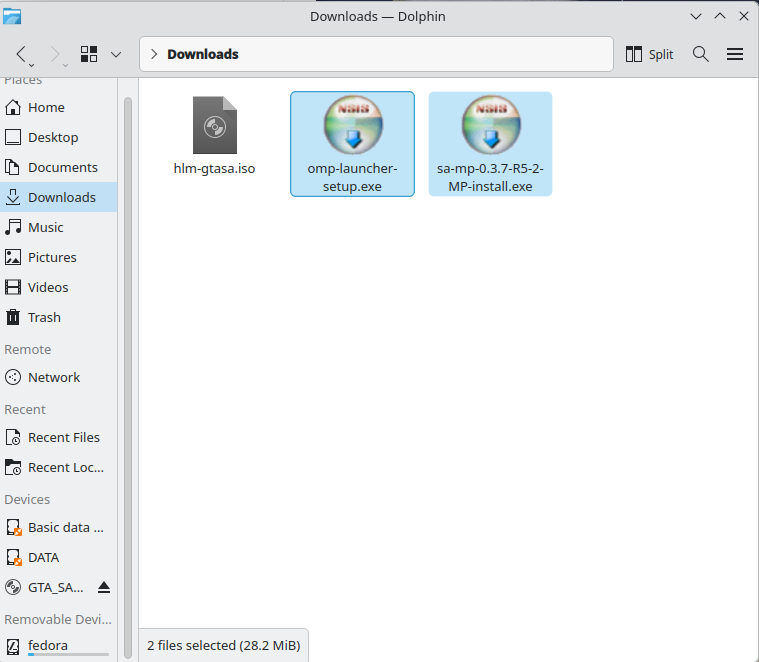Open the search magnifier
The height and width of the screenshot is (662, 759).
pos(700,54)
